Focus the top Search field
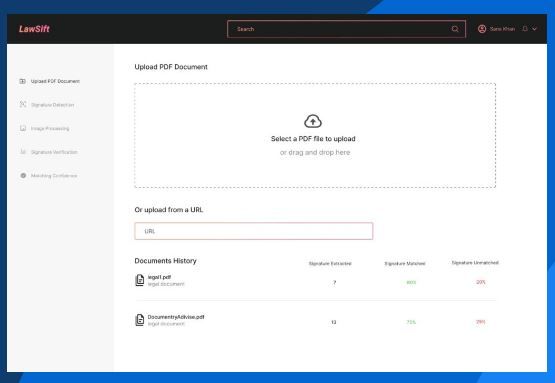Screen dimensions: 555x383 pos(346,29)
